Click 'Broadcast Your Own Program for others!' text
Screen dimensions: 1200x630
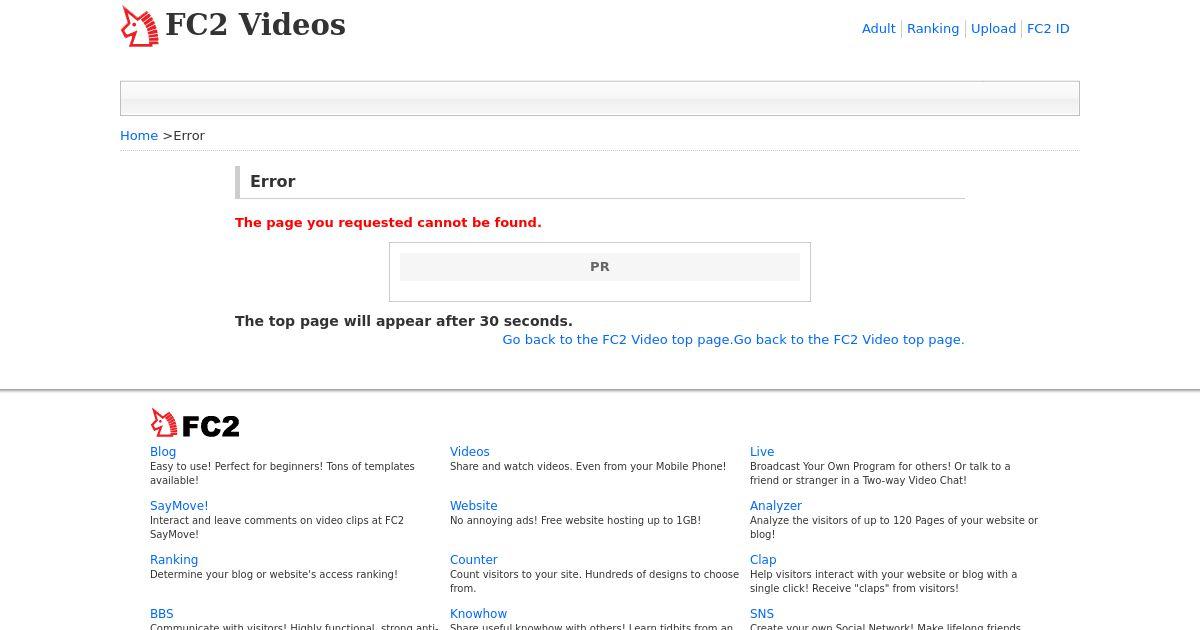click(880, 474)
